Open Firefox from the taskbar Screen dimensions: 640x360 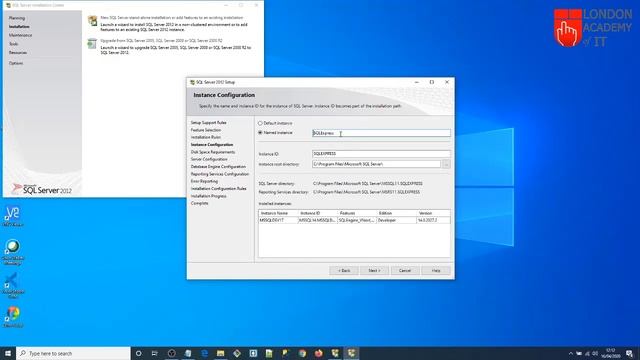coord(318,353)
